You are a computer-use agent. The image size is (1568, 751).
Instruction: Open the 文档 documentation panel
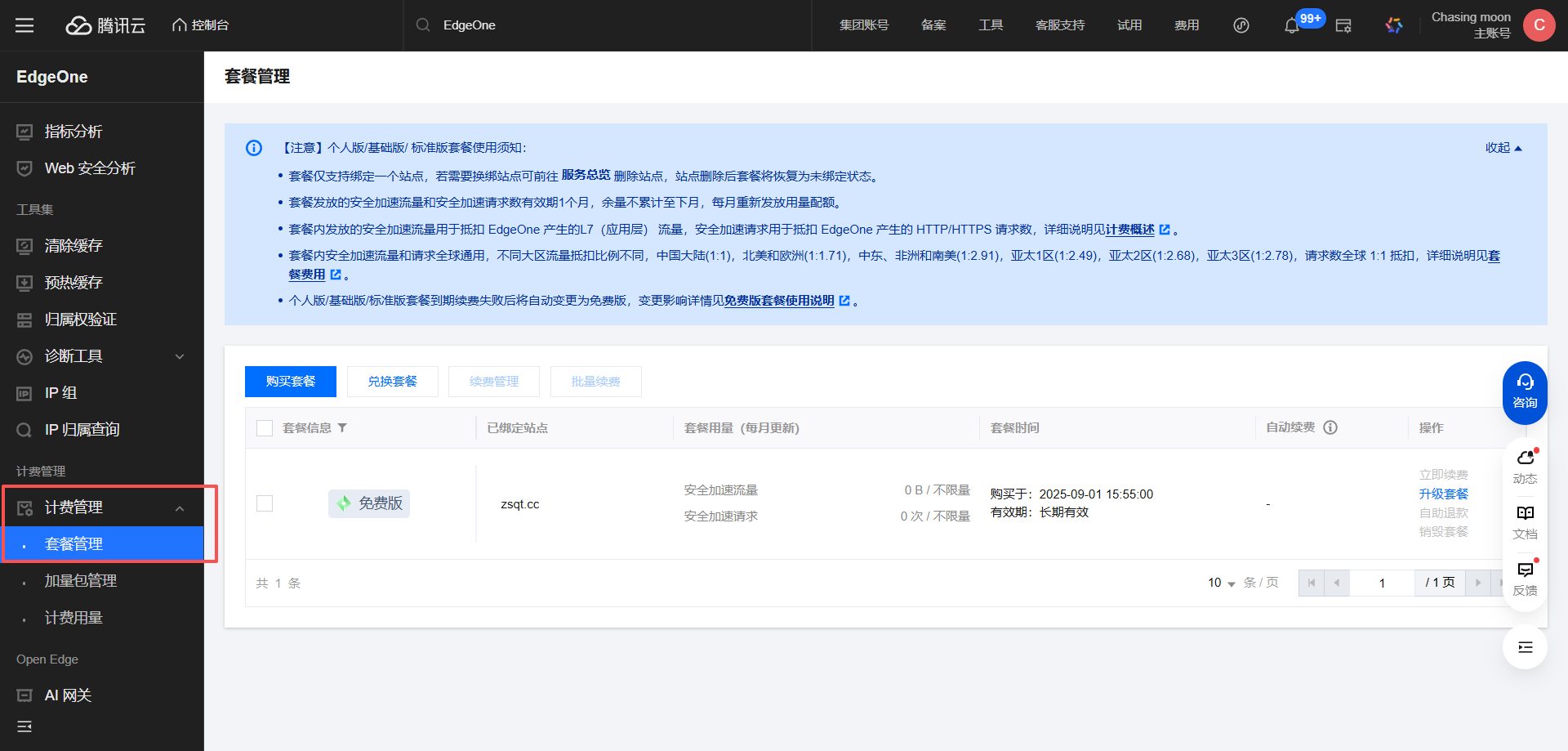click(x=1525, y=522)
